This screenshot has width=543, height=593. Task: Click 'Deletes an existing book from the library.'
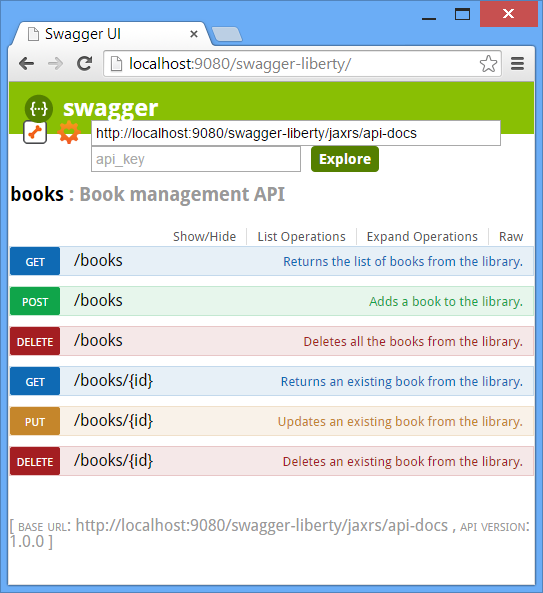(403, 462)
